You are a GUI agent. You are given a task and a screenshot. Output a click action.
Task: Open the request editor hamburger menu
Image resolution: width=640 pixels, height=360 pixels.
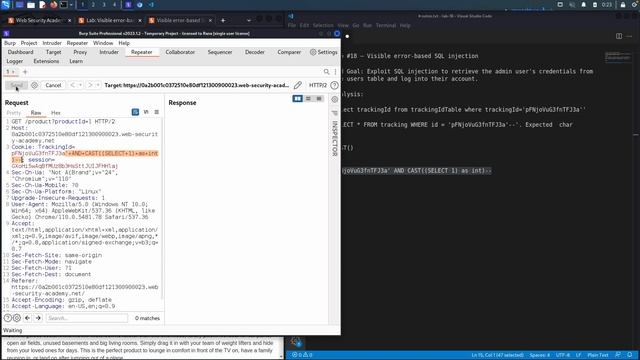[x=156, y=112]
